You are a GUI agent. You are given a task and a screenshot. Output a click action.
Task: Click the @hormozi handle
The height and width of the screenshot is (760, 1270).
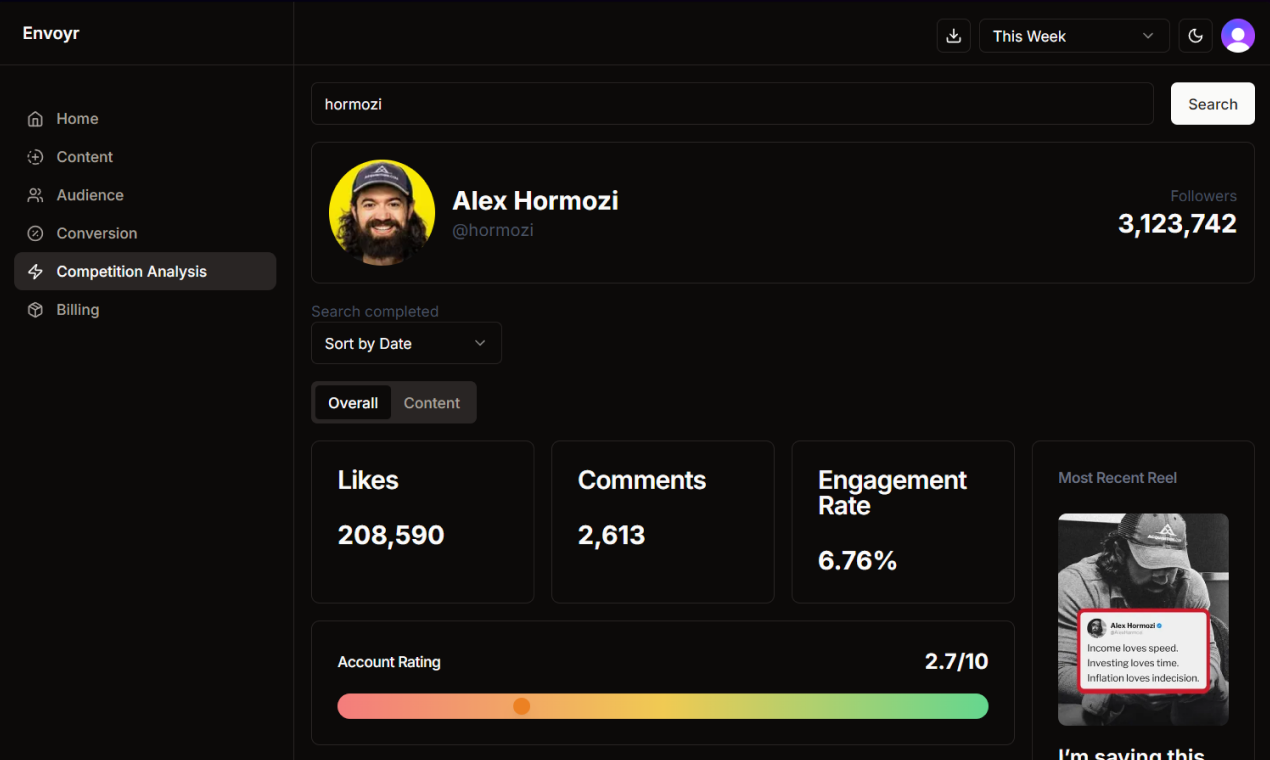click(x=493, y=230)
